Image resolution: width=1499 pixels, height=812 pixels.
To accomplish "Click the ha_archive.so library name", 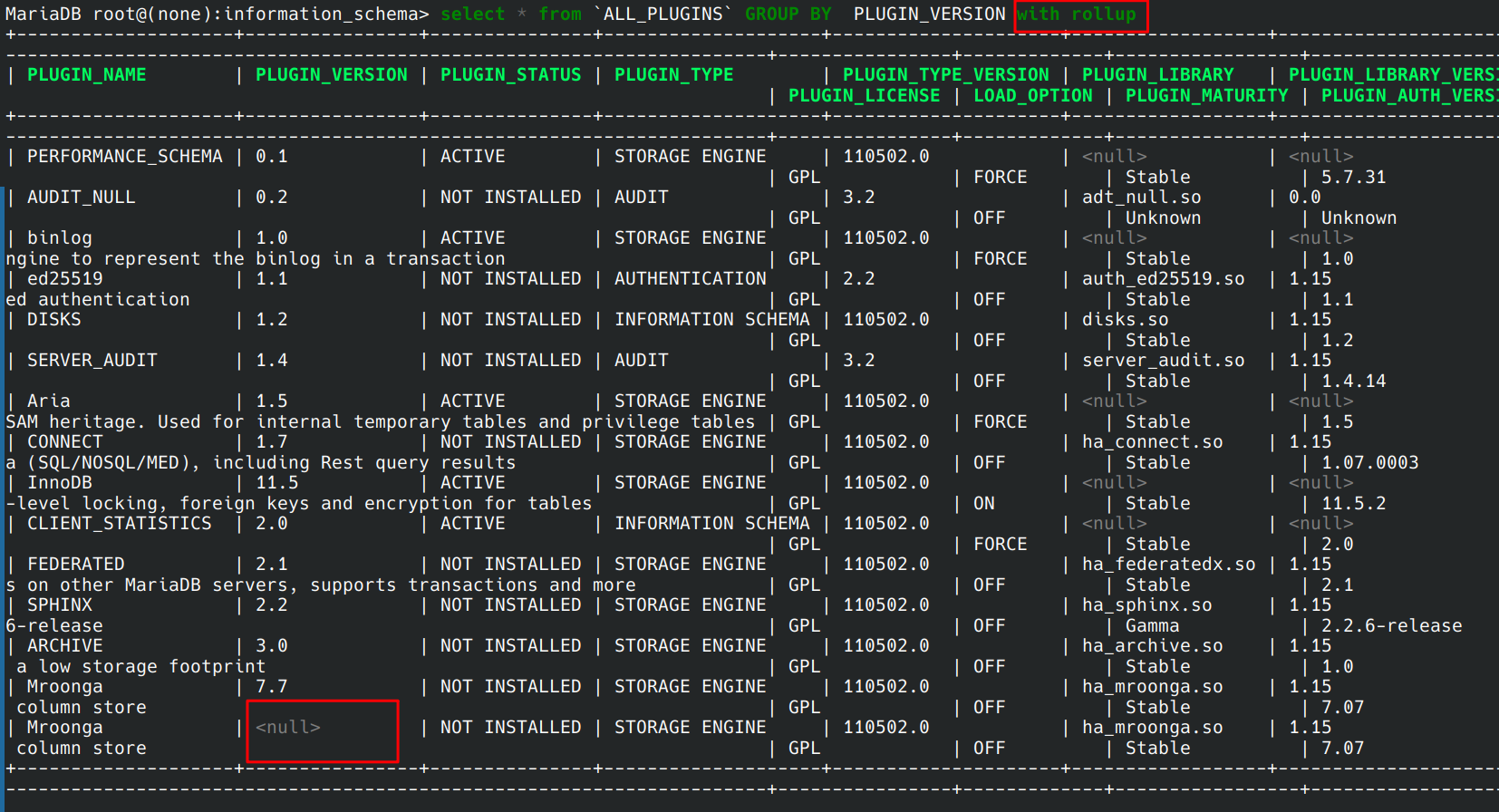I will 1153,646.
